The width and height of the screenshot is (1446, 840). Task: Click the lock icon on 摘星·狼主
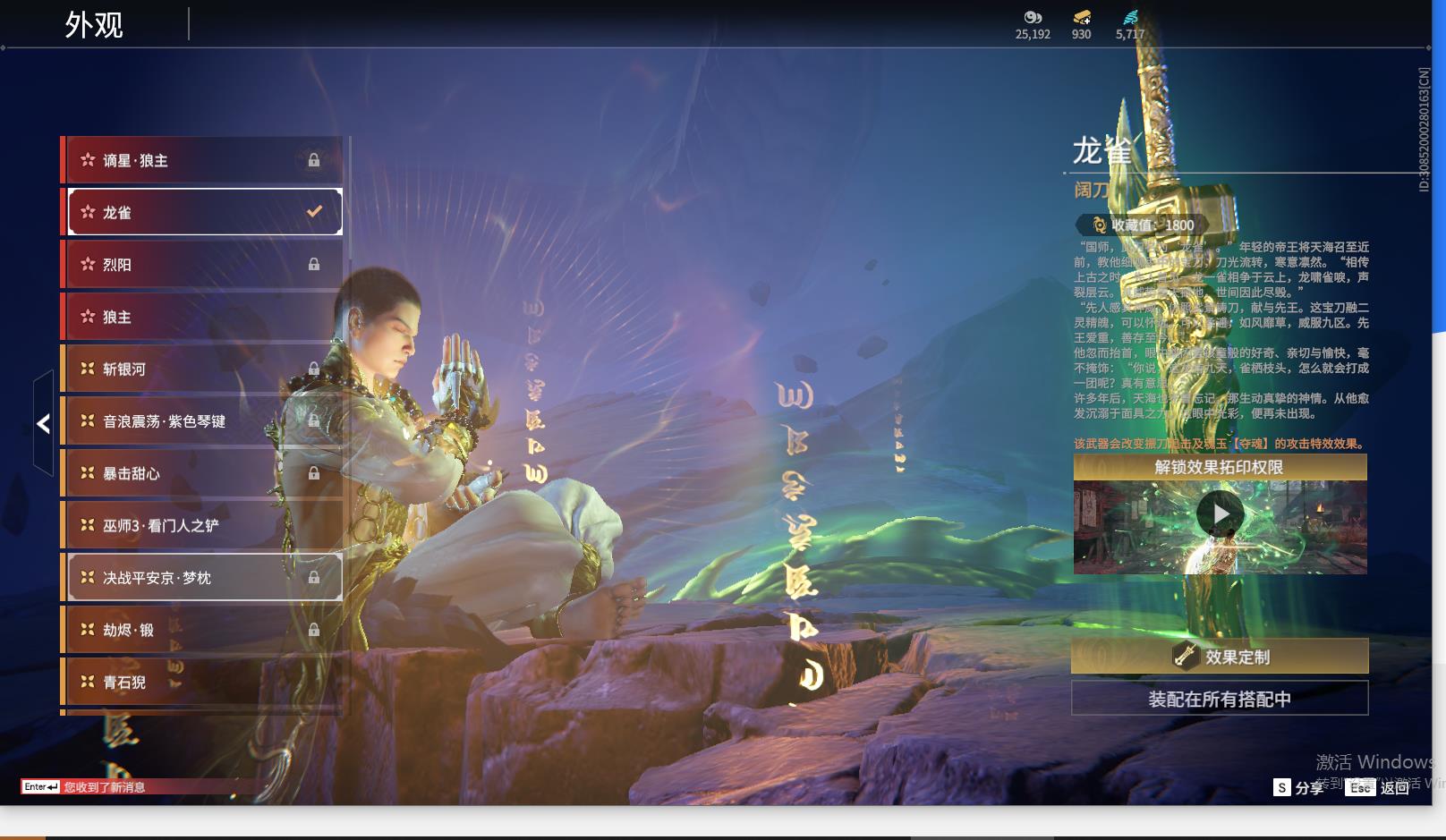pyautogui.click(x=314, y=160)
